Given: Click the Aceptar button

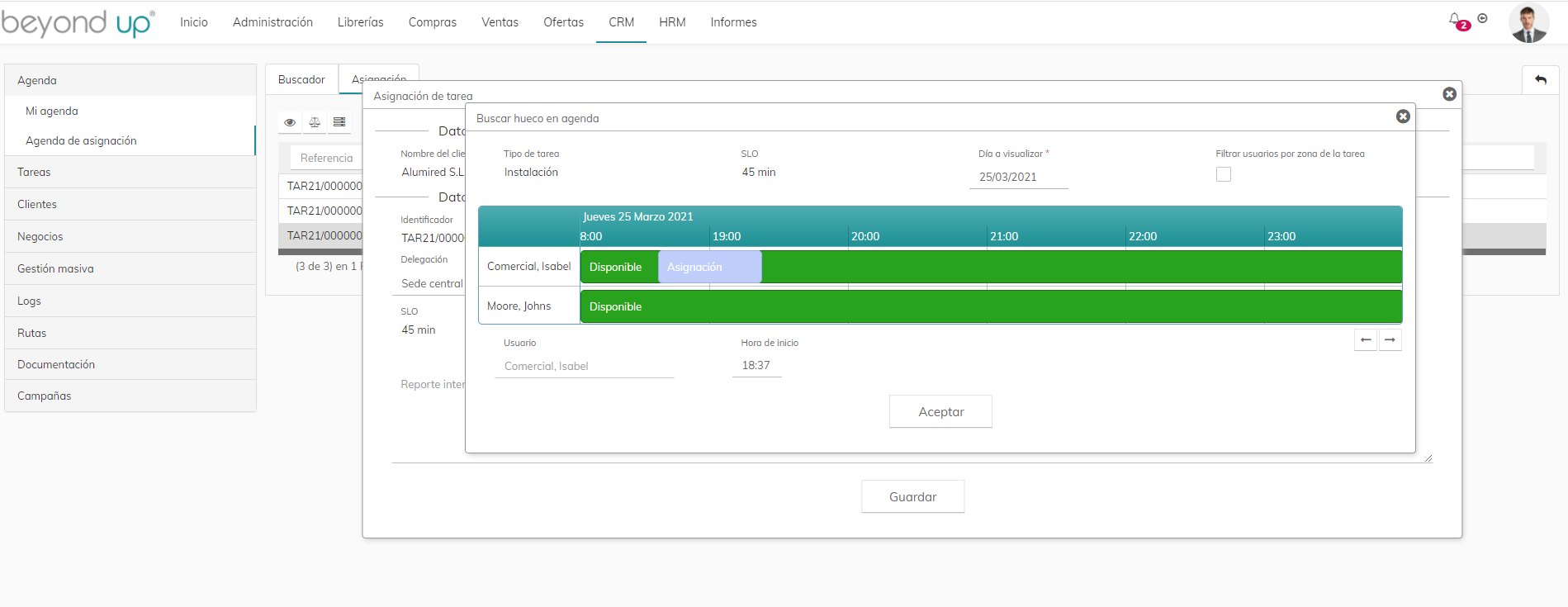Looking at the screenshot, I should click(x=940, y=411).
